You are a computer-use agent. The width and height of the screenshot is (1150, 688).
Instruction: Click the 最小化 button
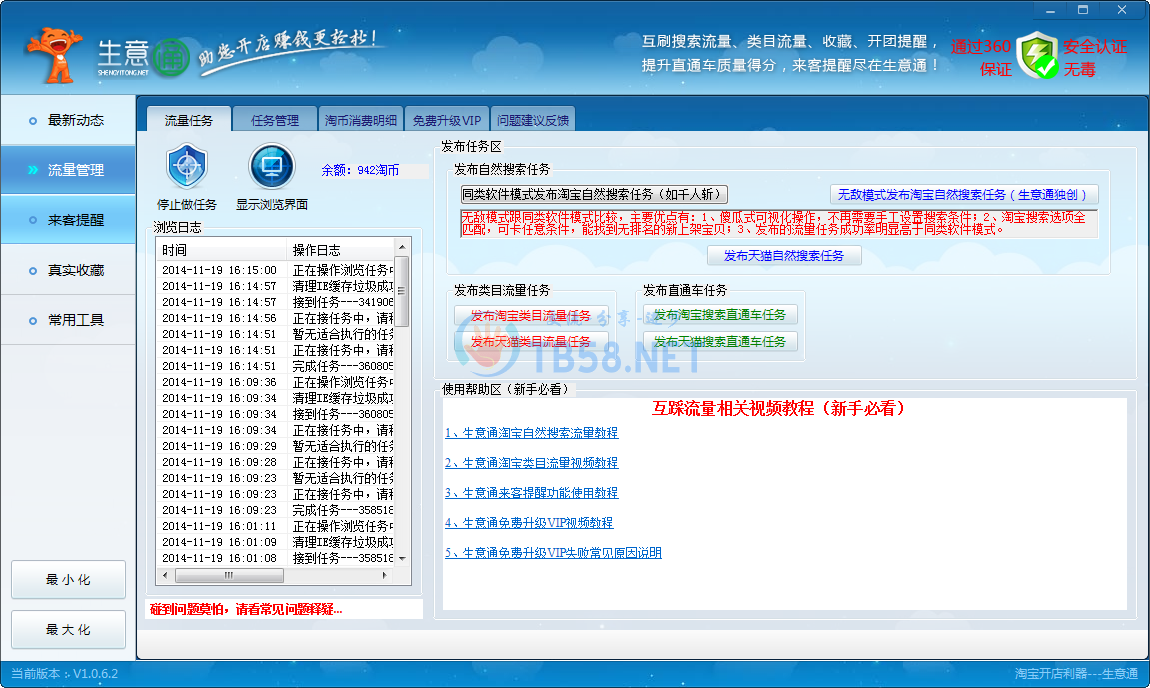coord(68,579)
